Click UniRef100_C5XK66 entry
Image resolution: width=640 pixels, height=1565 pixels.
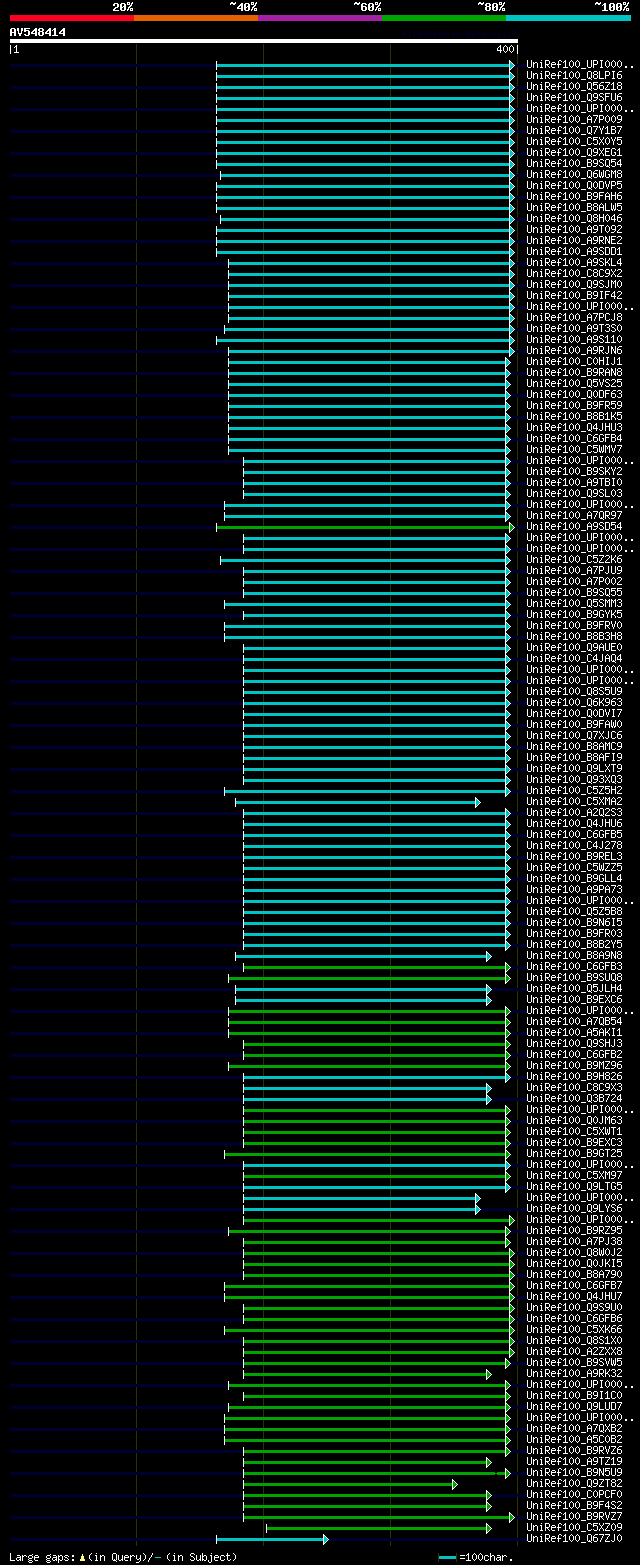point(574,1329)
